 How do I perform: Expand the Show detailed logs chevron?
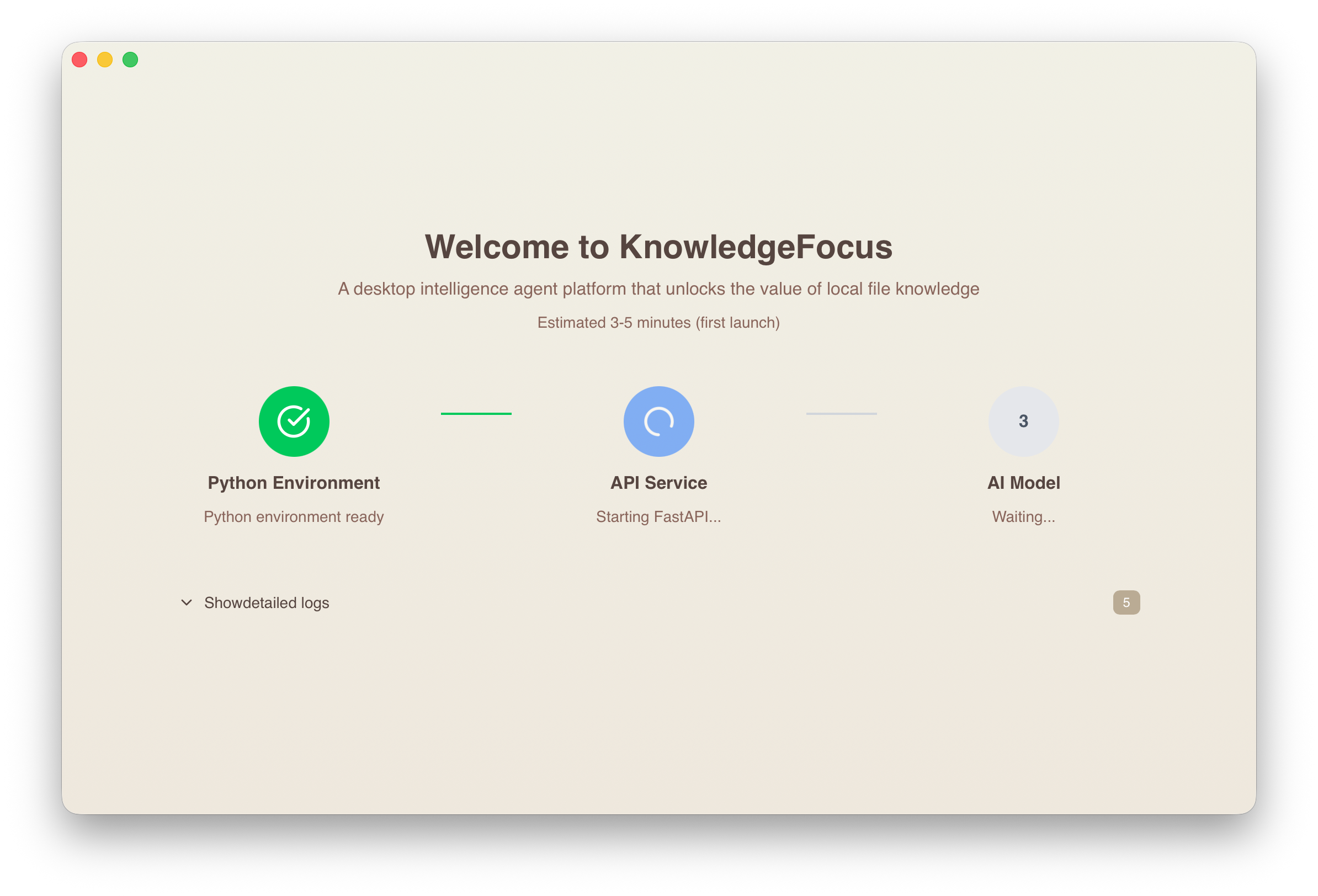(187, 602)
